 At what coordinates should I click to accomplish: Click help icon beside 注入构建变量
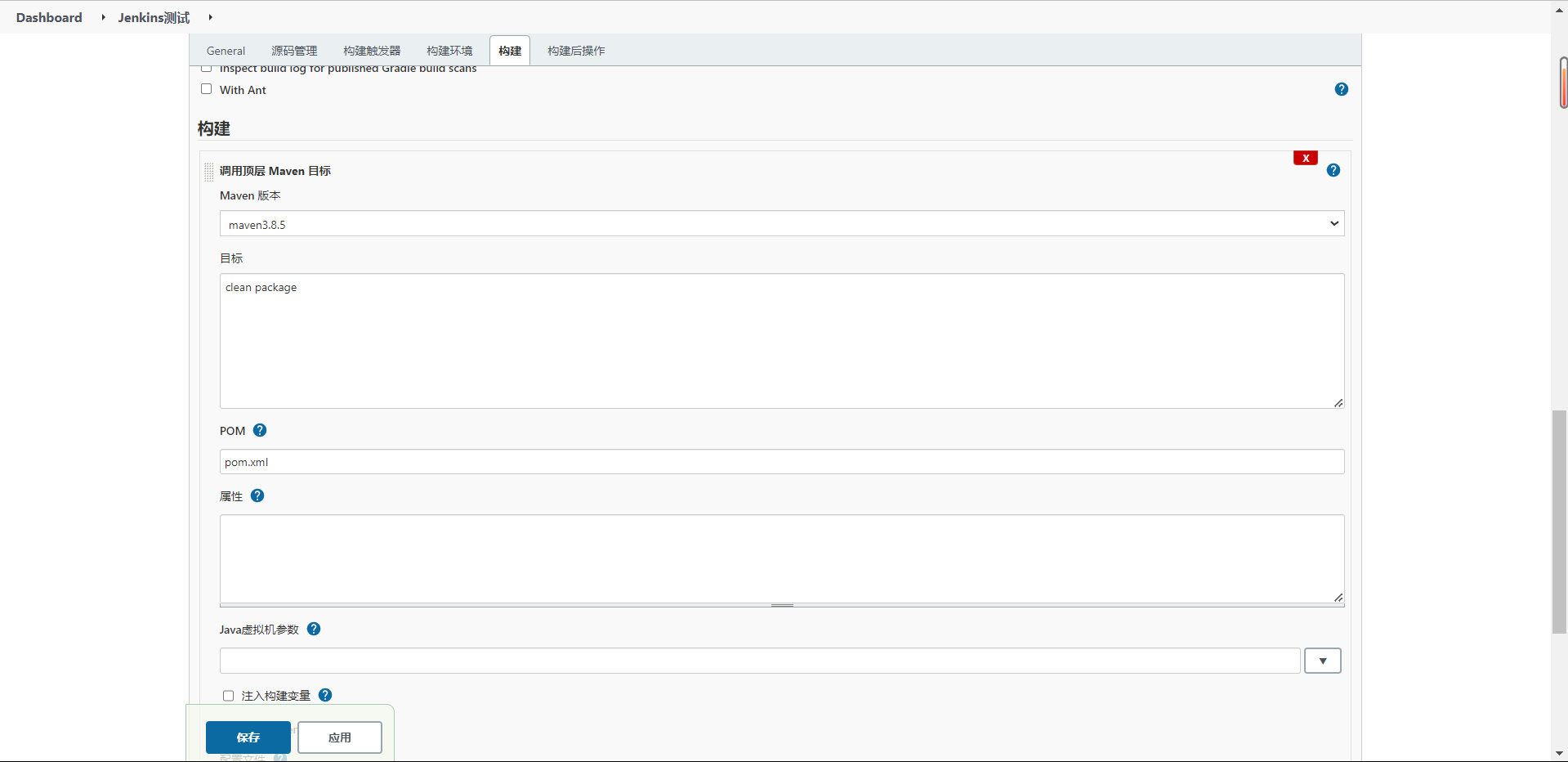tap(325, 695)
